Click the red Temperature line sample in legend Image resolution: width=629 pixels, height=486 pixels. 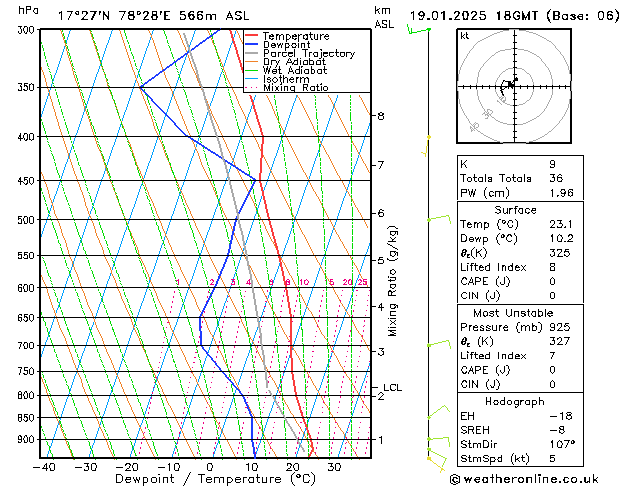[x=252, y=35]
